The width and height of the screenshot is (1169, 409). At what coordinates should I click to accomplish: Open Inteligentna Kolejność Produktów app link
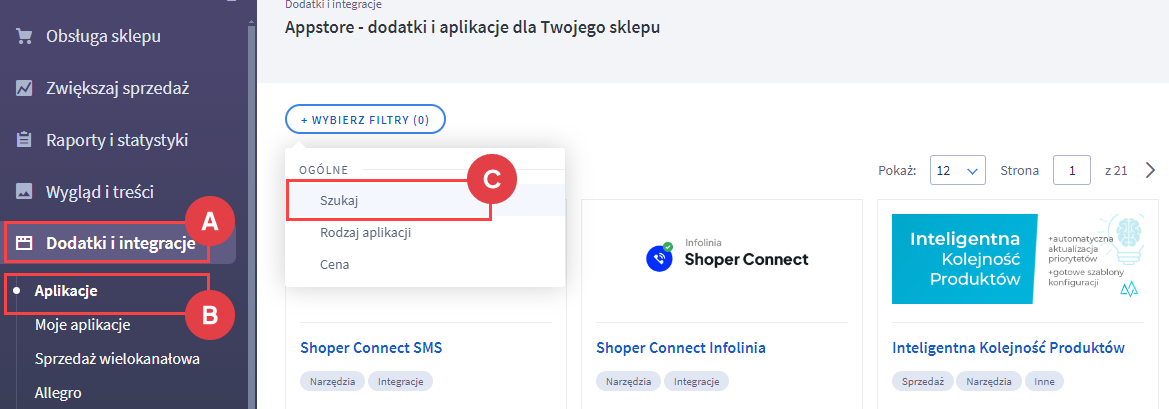tap(1008, 348)
